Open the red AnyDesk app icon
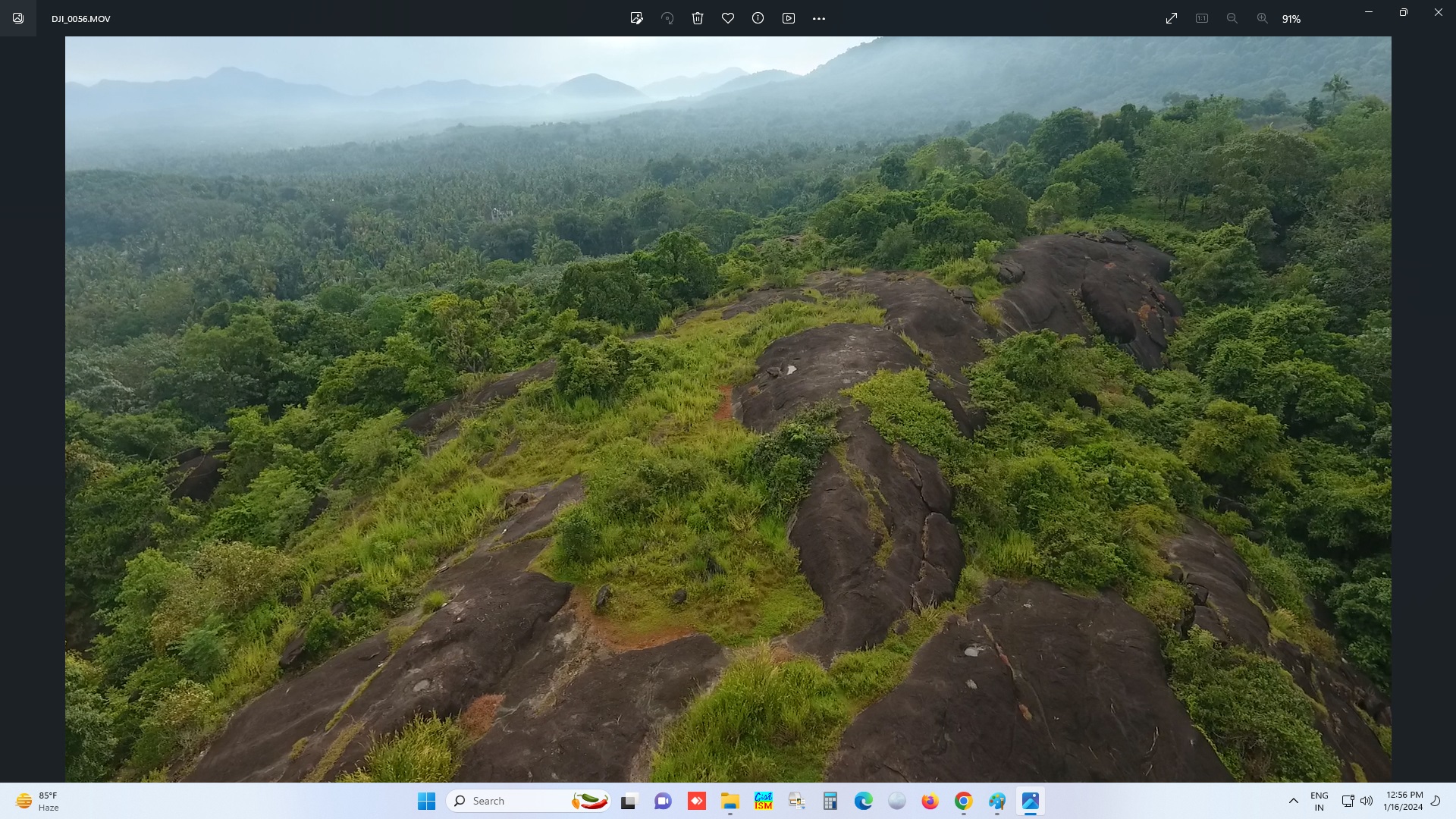Image resolution: width=1456 pixels, height=819 pixels. coord(697,801)
